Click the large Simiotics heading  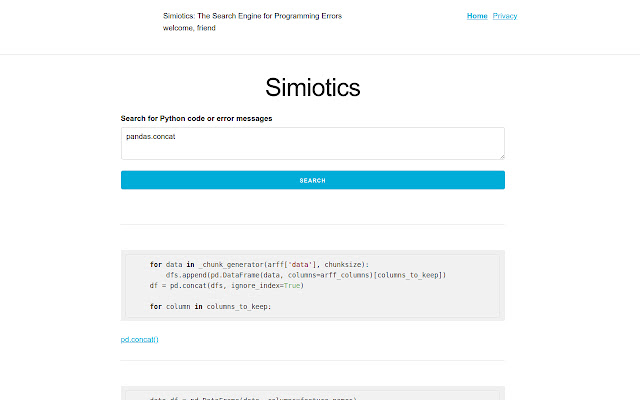pos(313,87)
